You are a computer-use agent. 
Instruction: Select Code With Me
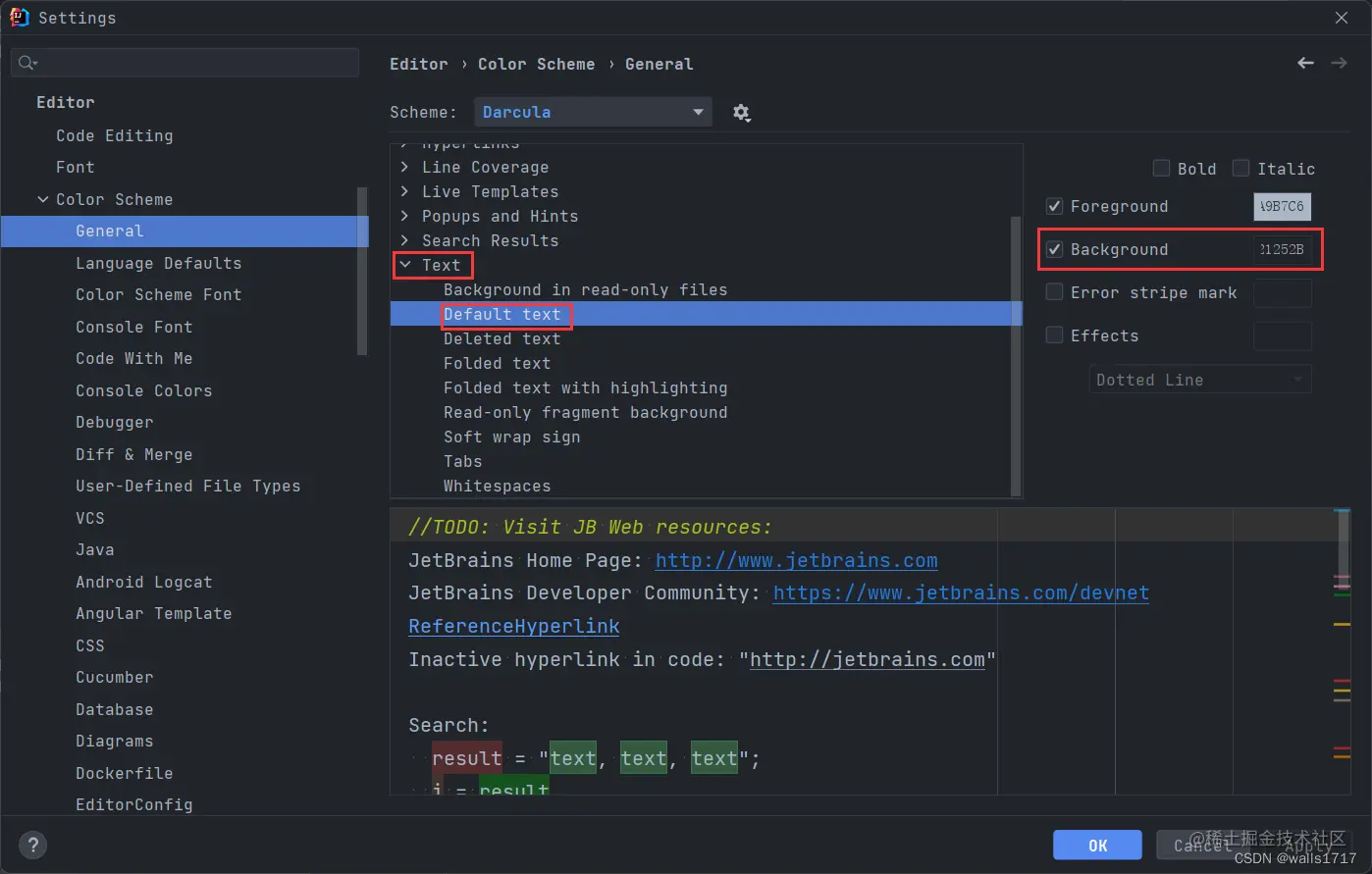click(133, 358)
